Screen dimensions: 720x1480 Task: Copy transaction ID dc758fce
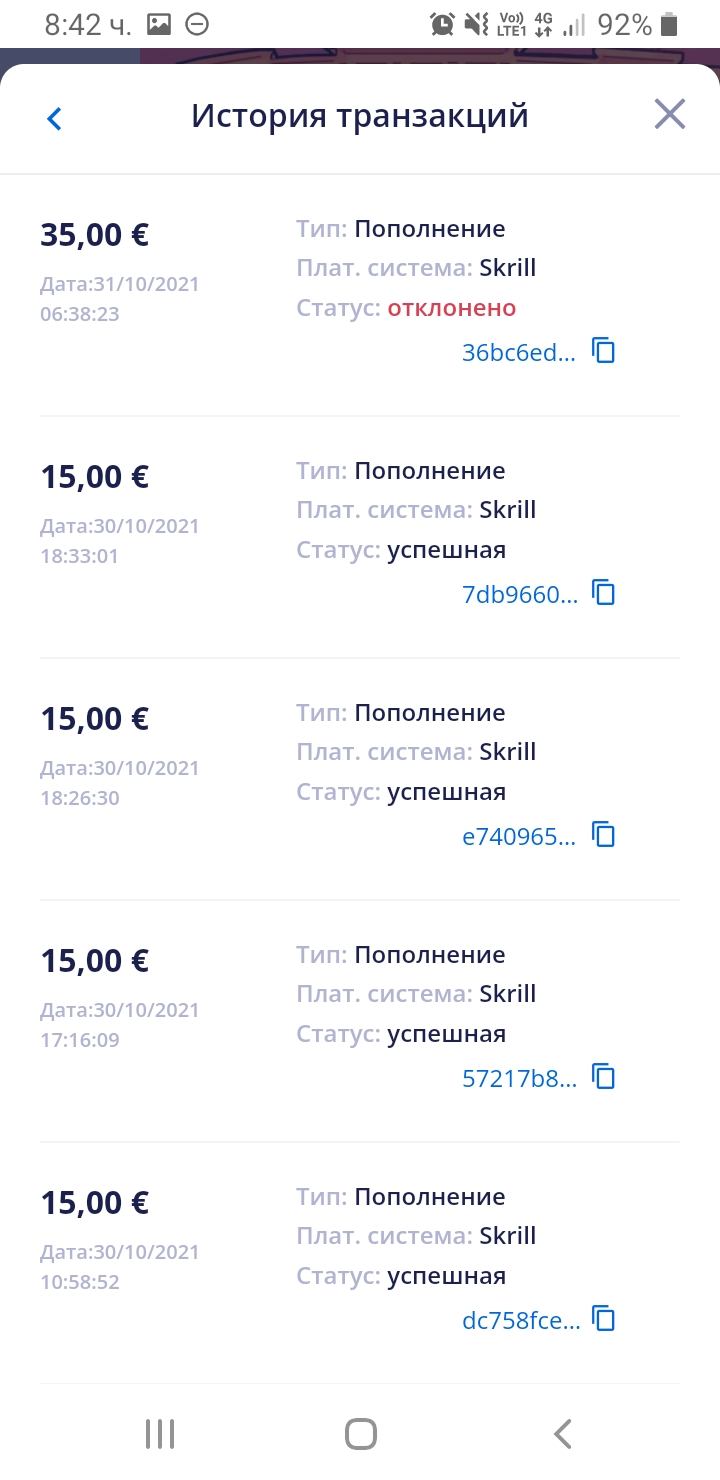tap(604, 1319)
